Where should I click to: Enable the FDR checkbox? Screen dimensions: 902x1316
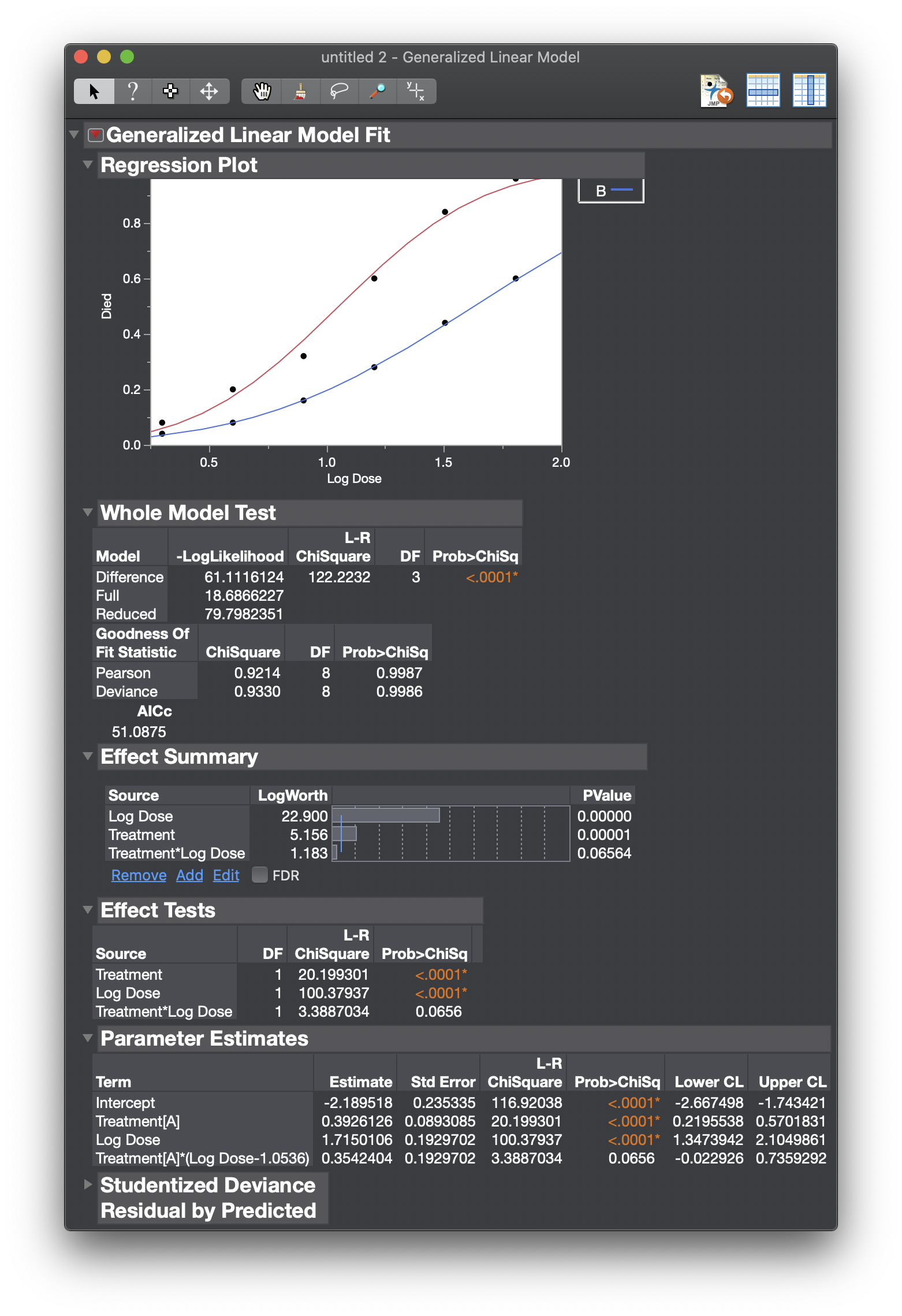[x=260, y=875]
